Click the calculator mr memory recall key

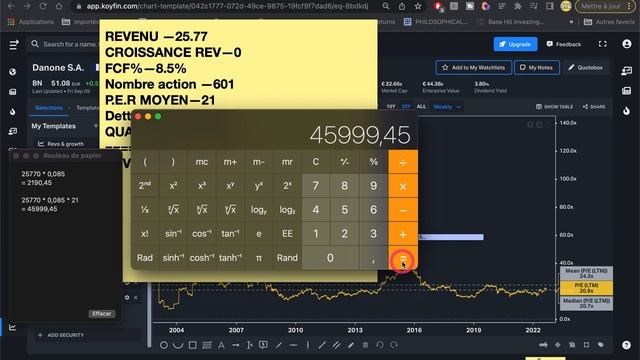coord(287,162)
